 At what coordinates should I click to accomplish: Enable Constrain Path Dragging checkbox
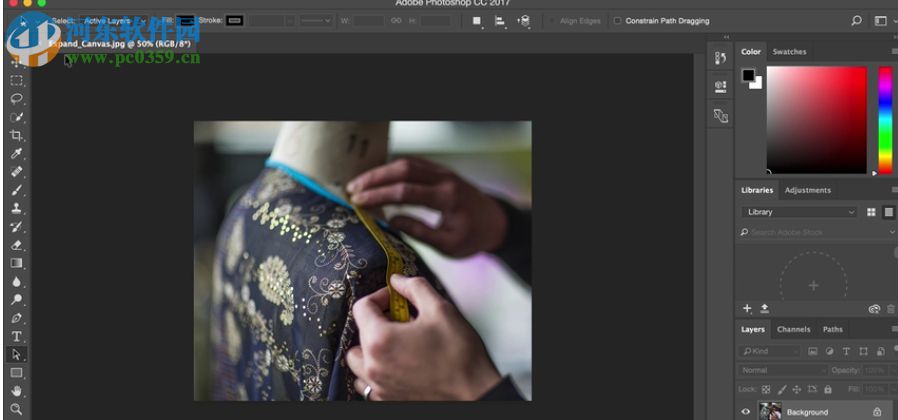pyautogui.click(x=617, y=21)
